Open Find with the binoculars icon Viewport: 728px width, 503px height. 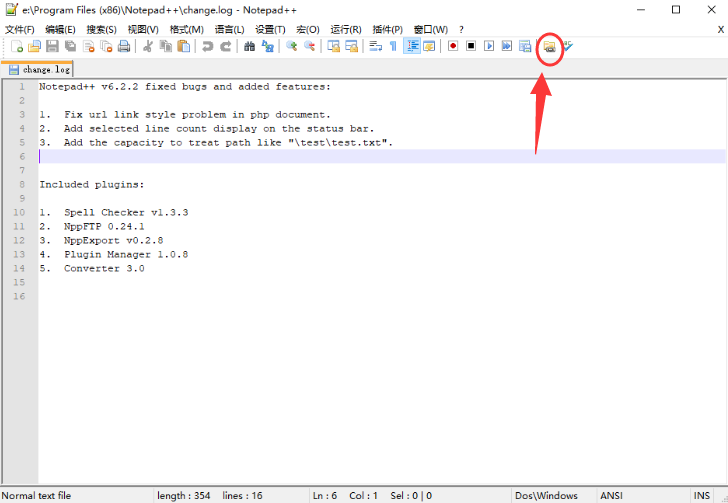(249, 46)
